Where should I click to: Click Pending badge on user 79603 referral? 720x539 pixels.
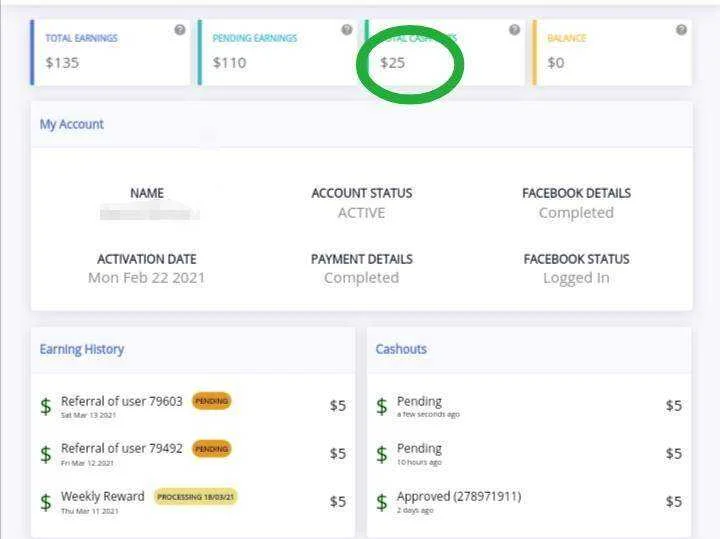click(212, 401)
